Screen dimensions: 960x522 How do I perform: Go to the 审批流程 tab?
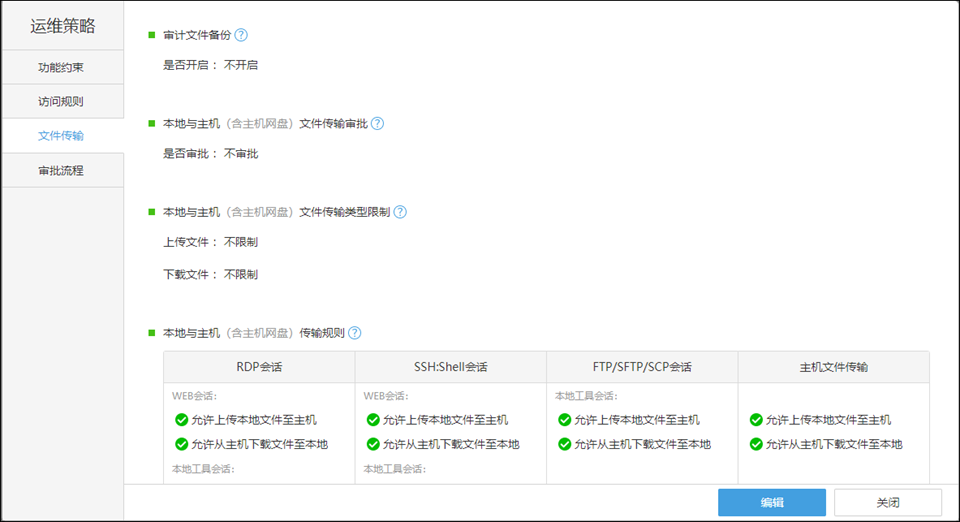tap(61, 170)
